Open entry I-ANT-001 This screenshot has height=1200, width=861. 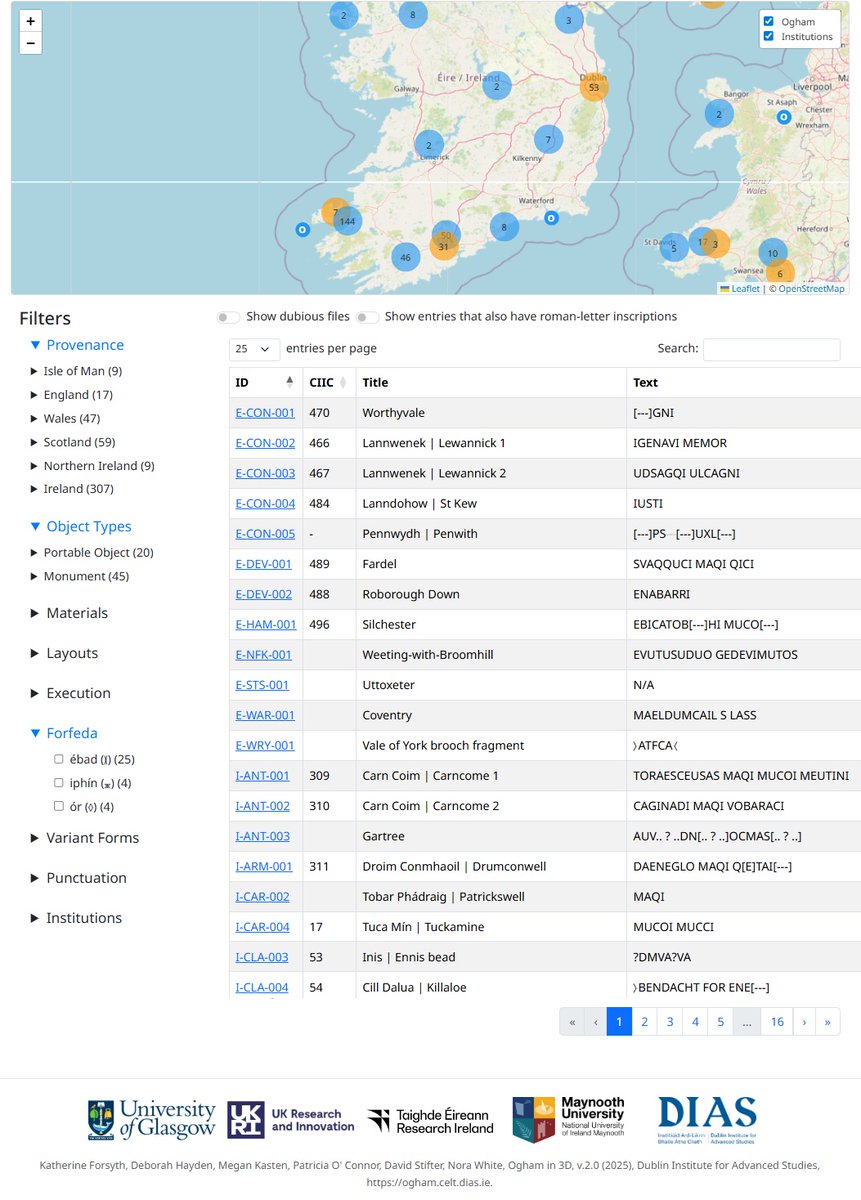(262, 775)
